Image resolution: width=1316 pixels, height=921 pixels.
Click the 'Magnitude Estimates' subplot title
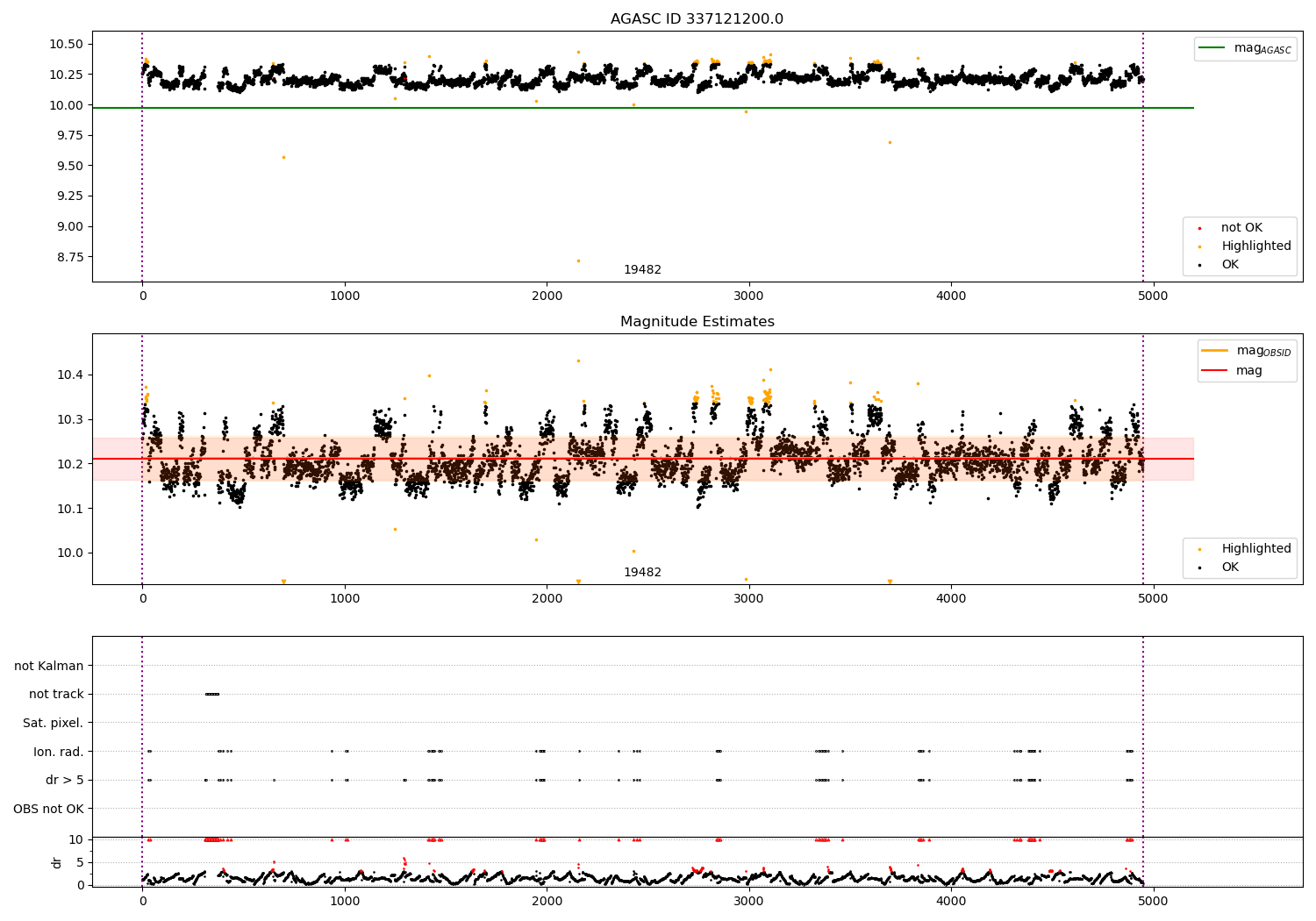point(697,322)
